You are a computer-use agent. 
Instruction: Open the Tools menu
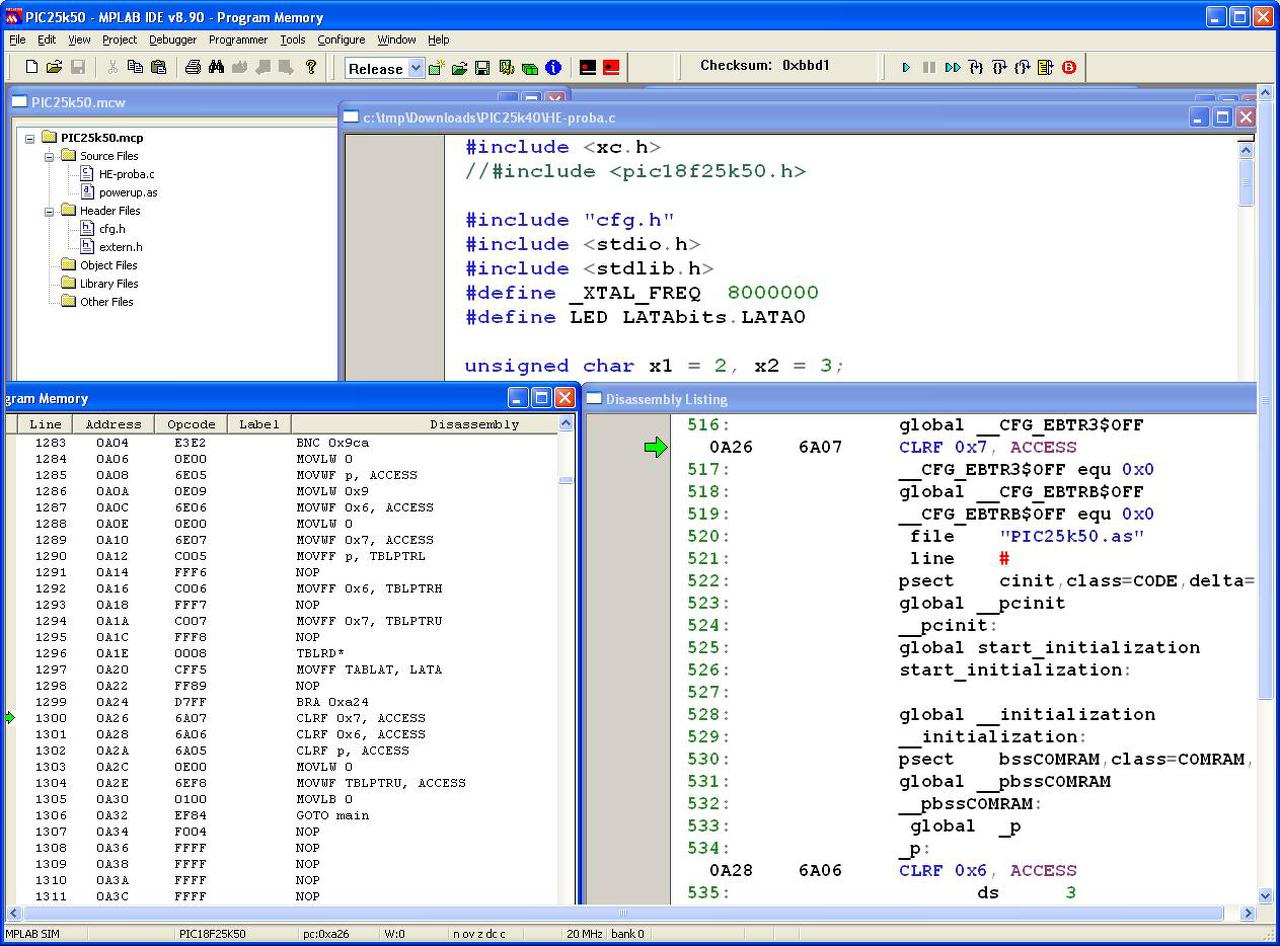(x=293, y=40)
